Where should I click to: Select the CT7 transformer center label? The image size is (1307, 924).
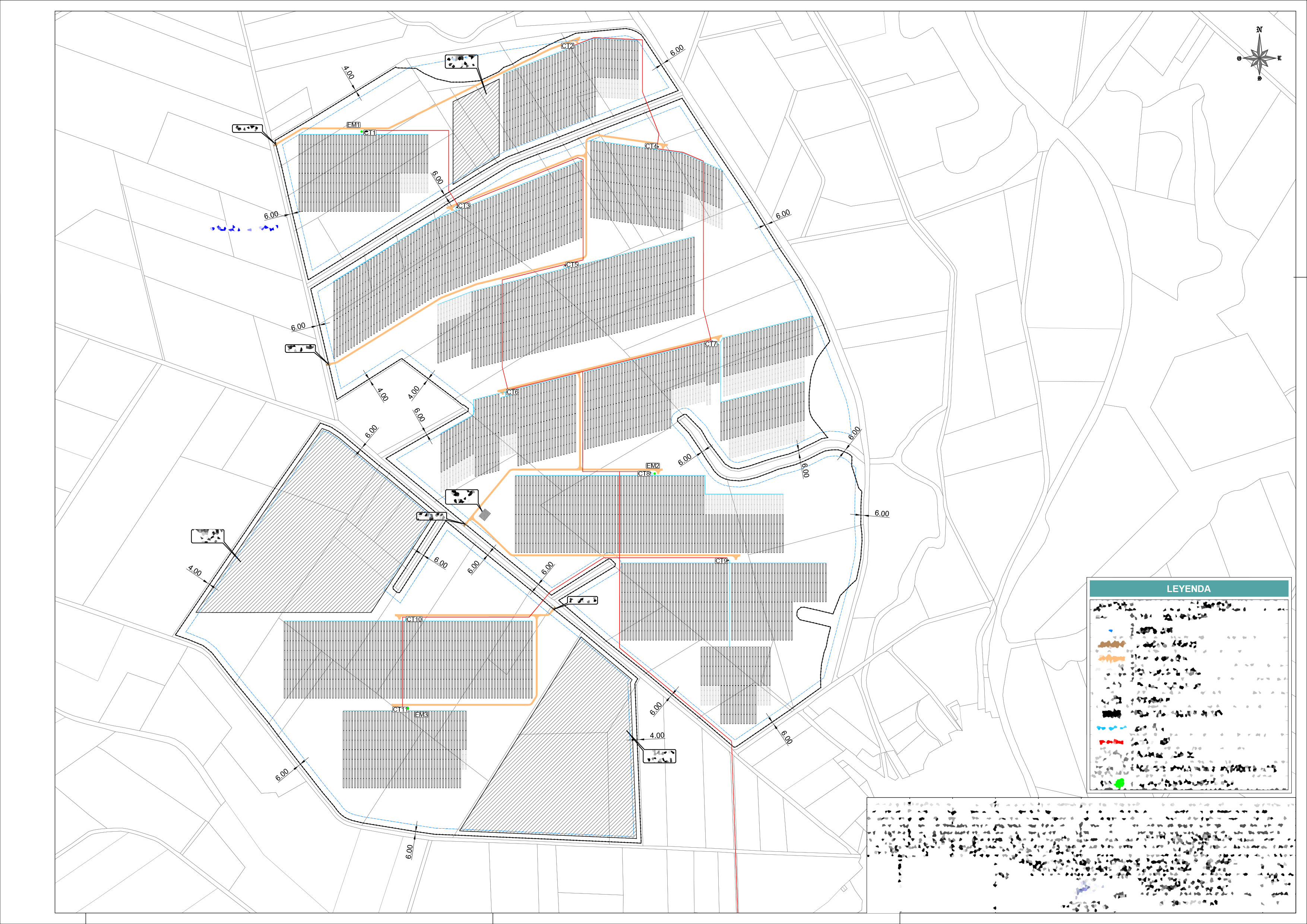[x=711, y=344]
